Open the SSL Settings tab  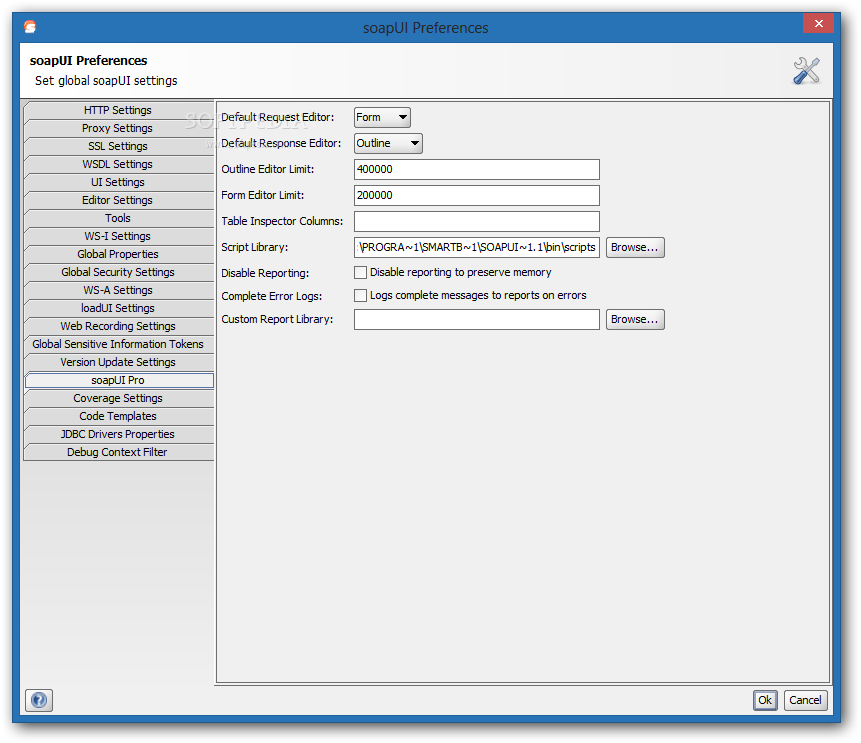click(118, 147)
